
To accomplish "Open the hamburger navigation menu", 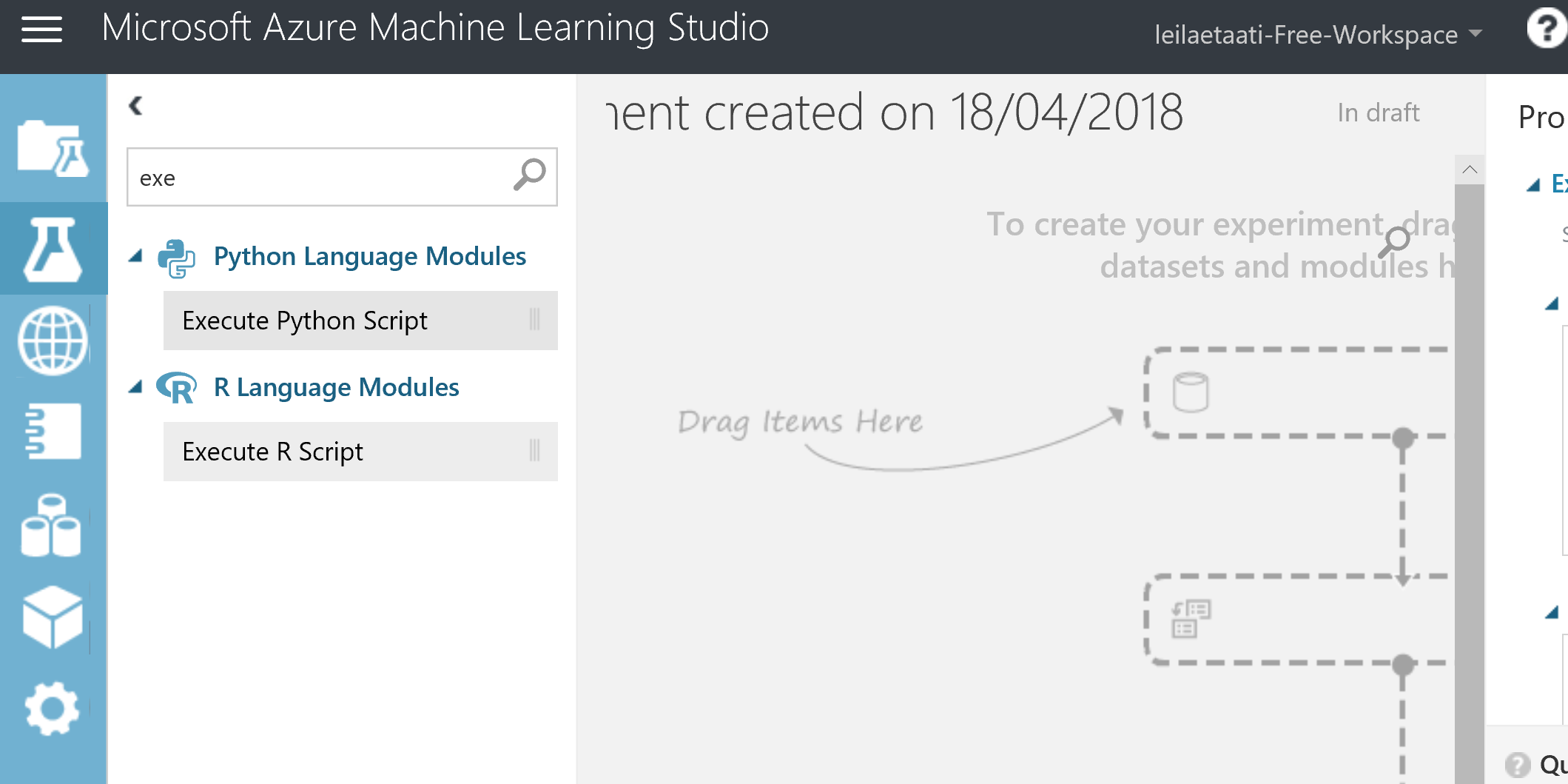I will tap(41, 30).
